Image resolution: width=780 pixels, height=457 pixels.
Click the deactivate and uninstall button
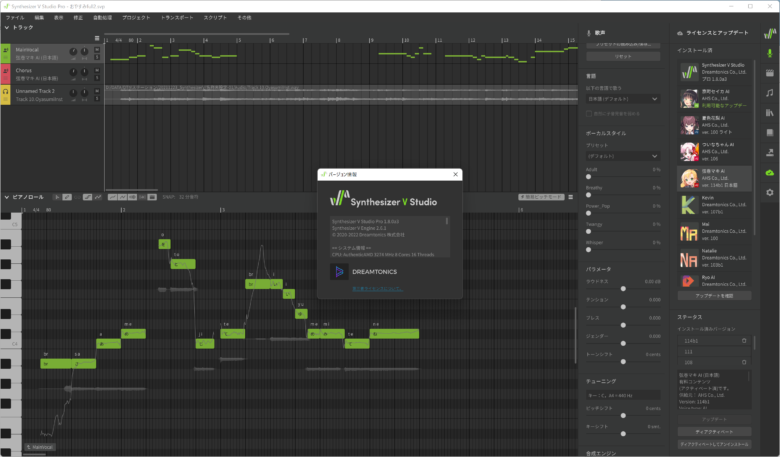[x=714, y=444]
